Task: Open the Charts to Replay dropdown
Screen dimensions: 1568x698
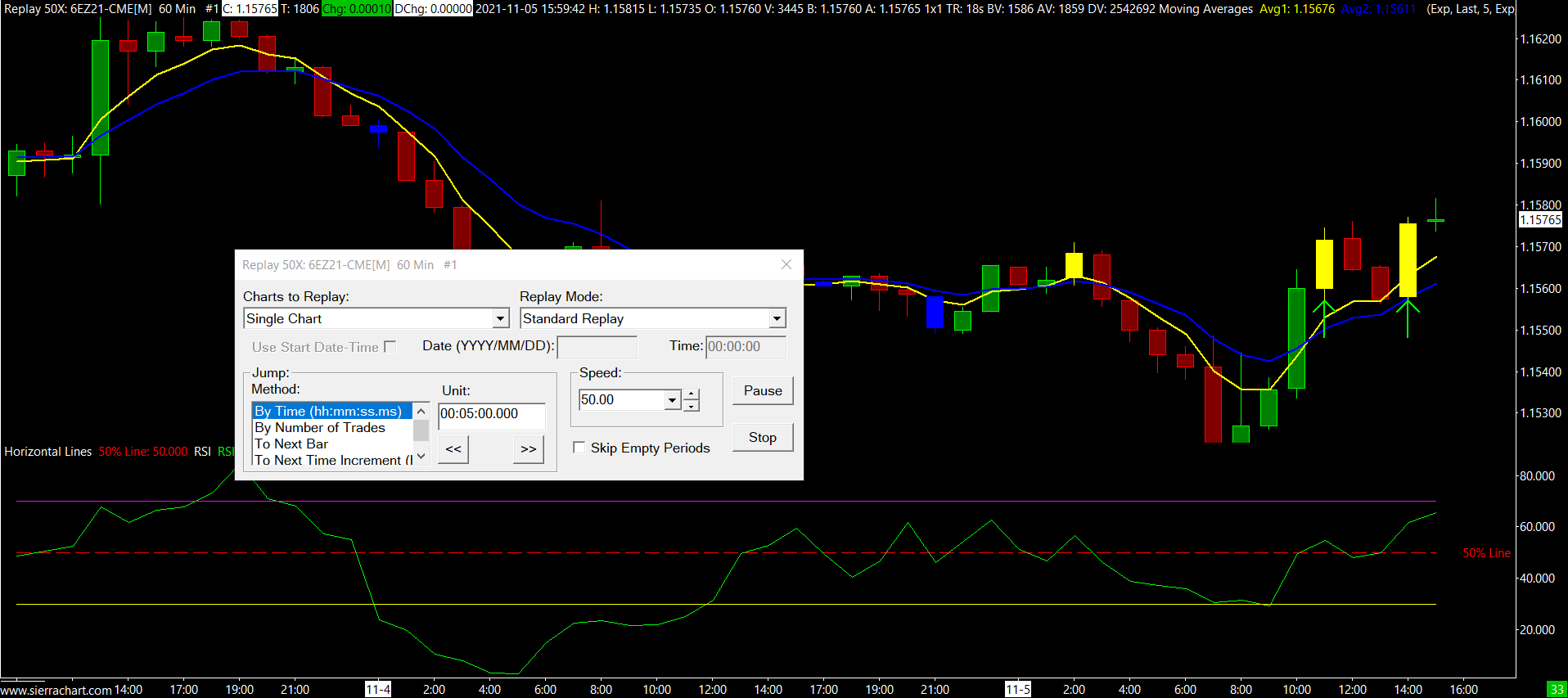Action: (x=500, y=318)
